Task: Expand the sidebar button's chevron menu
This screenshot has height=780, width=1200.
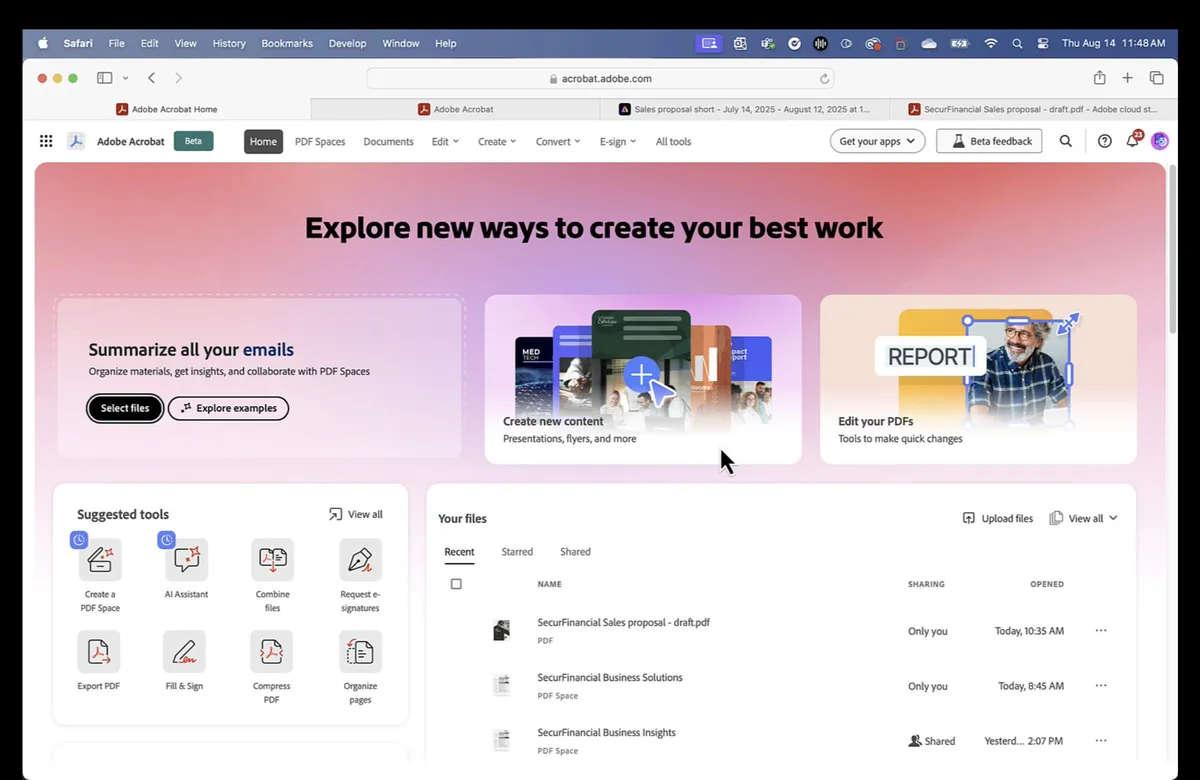Action: (x=125, y=78)
